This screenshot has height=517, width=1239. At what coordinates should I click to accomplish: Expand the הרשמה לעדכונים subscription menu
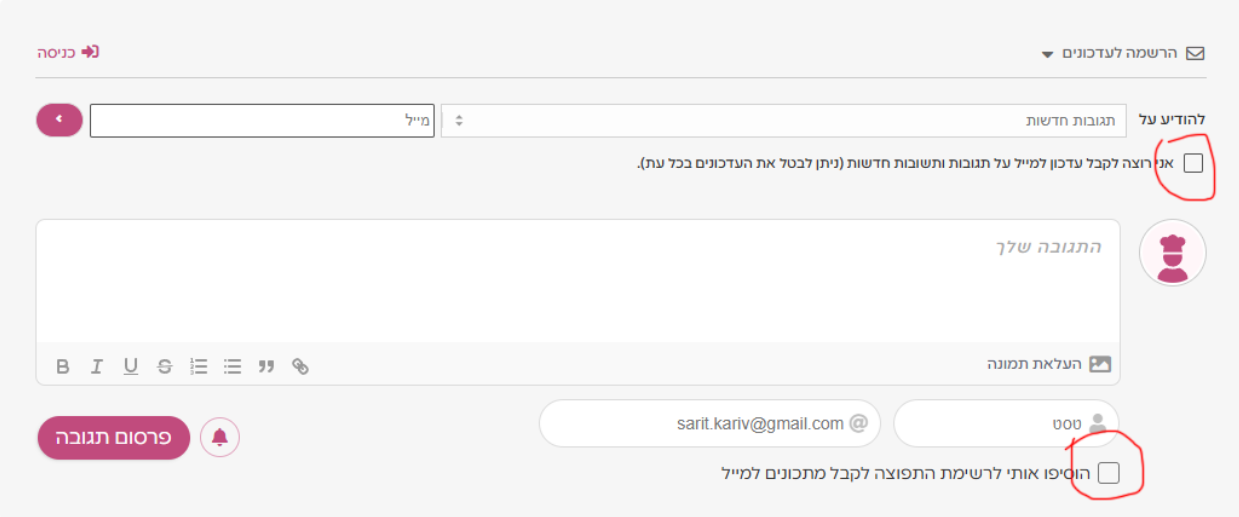(1123, 53)
